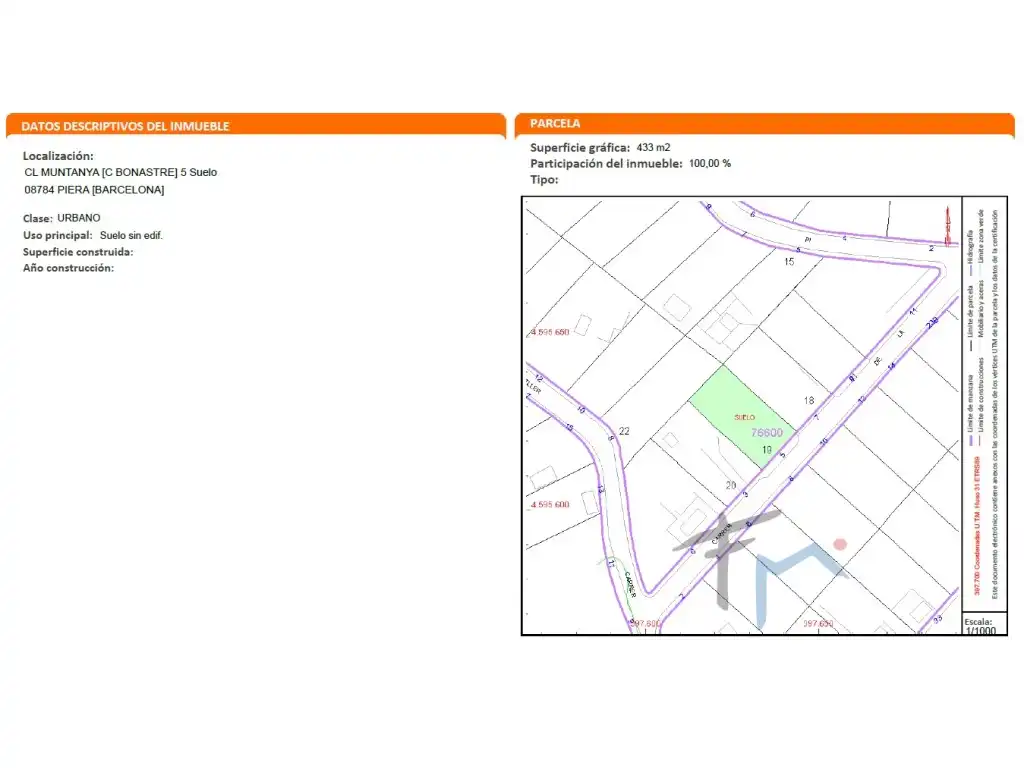Click the "Superficie construida:" label

tap(78, 252)
